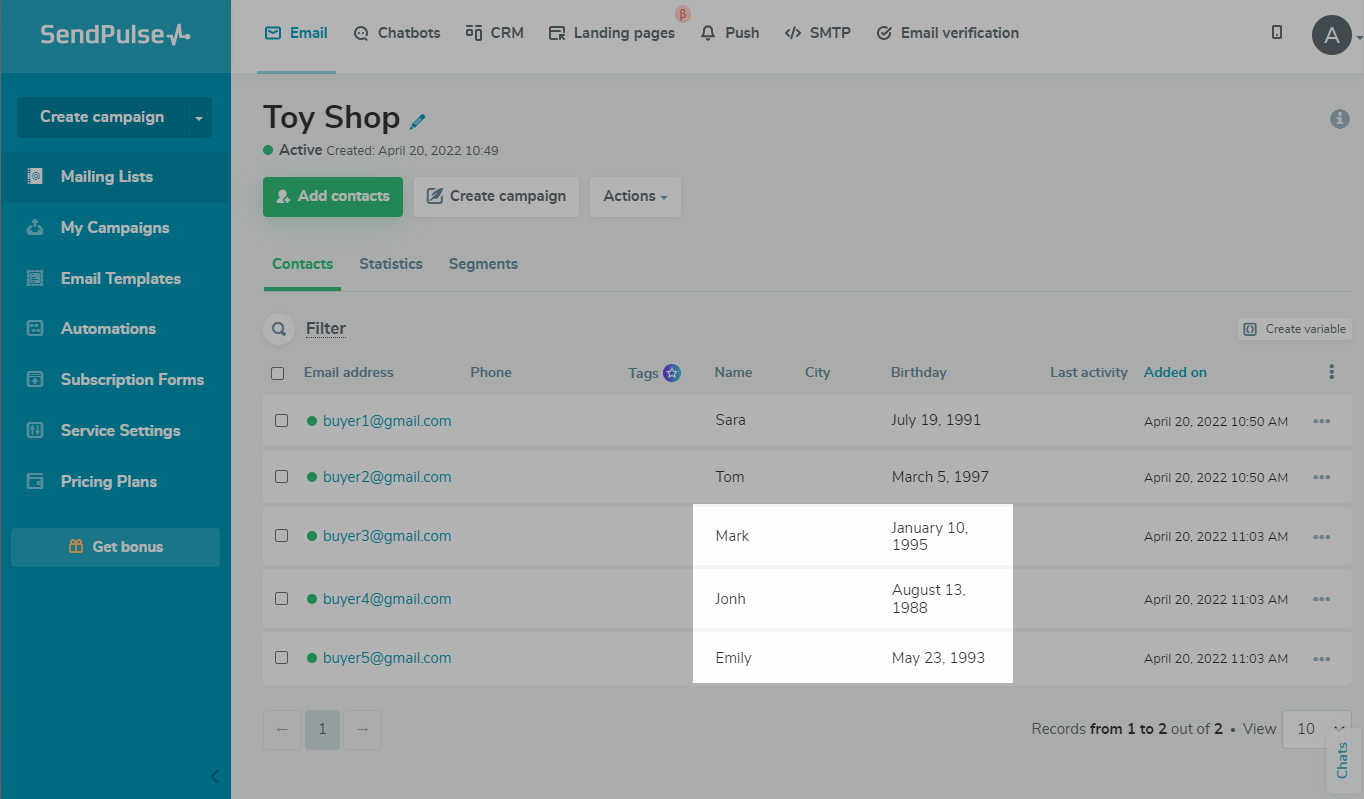Viewport: 1364px width, 799px height.
Task: Go to the previous page arrow
Action: 282,730
